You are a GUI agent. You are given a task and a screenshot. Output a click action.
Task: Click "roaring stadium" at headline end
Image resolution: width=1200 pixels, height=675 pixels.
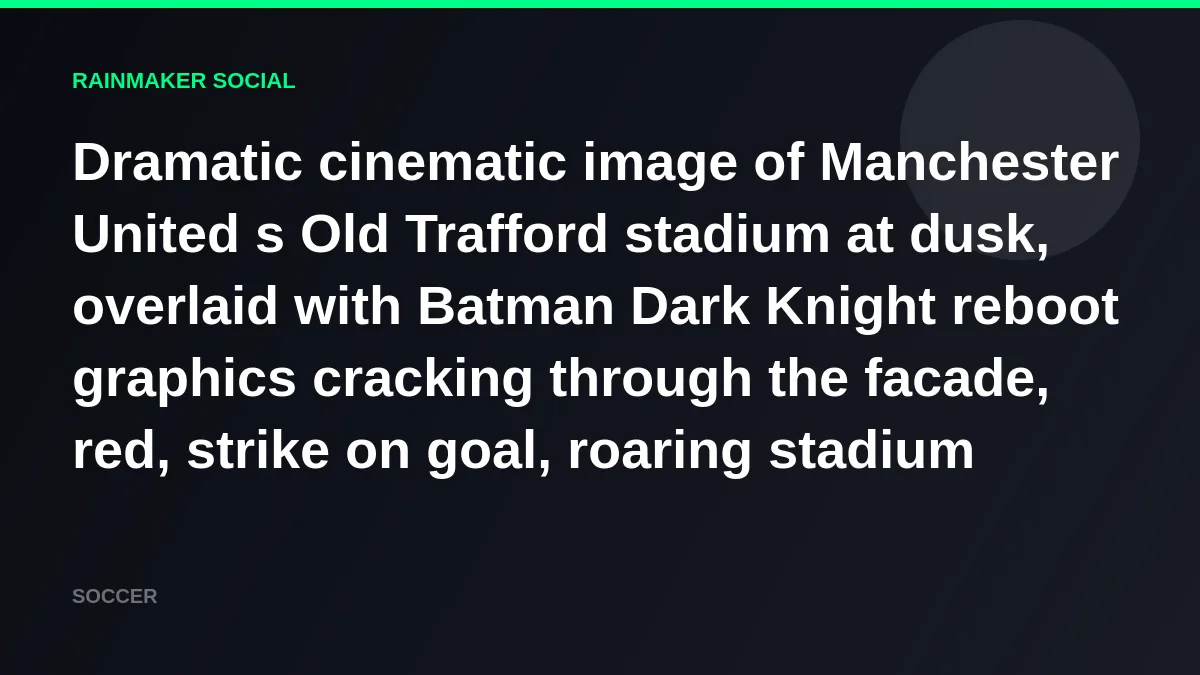[770, 450]
